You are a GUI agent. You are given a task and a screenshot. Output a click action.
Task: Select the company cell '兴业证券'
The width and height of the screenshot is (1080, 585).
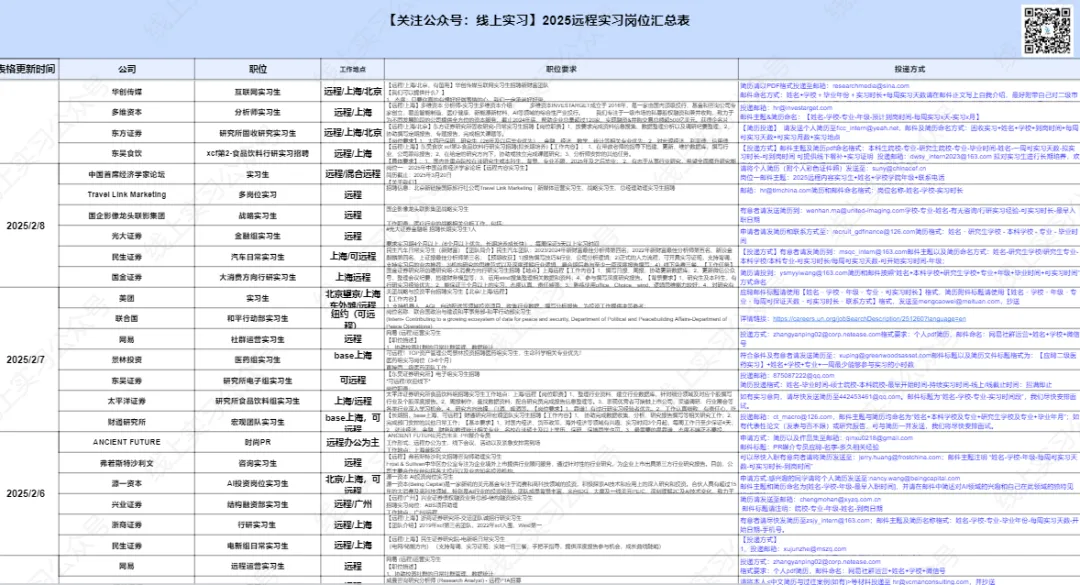point(127,504)
